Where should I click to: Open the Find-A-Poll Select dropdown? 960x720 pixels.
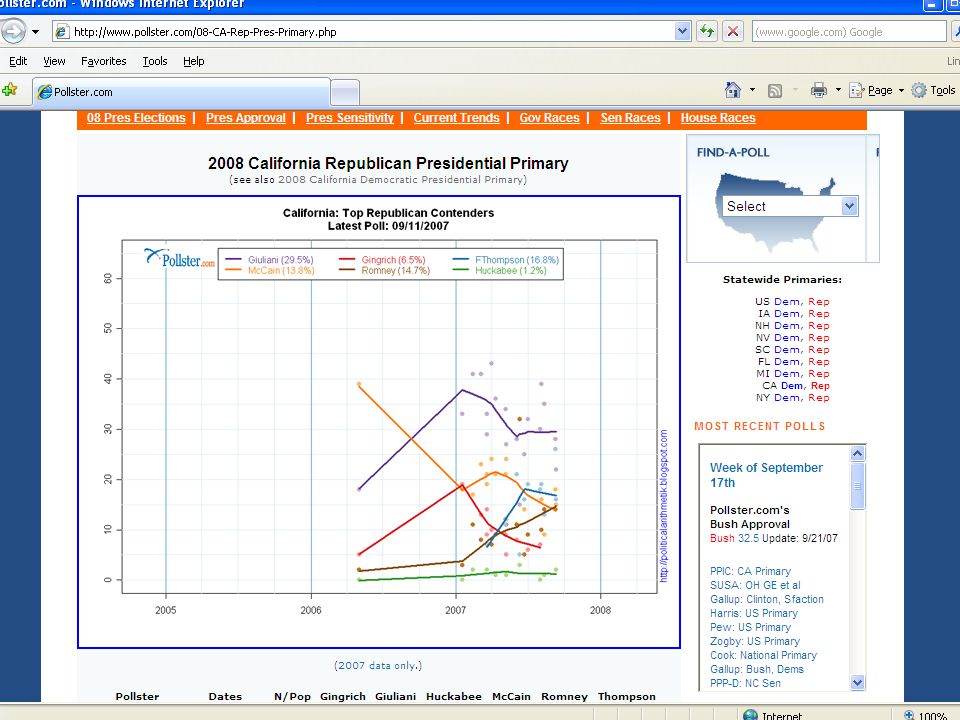pyautogui.click(x=790, y=206)
